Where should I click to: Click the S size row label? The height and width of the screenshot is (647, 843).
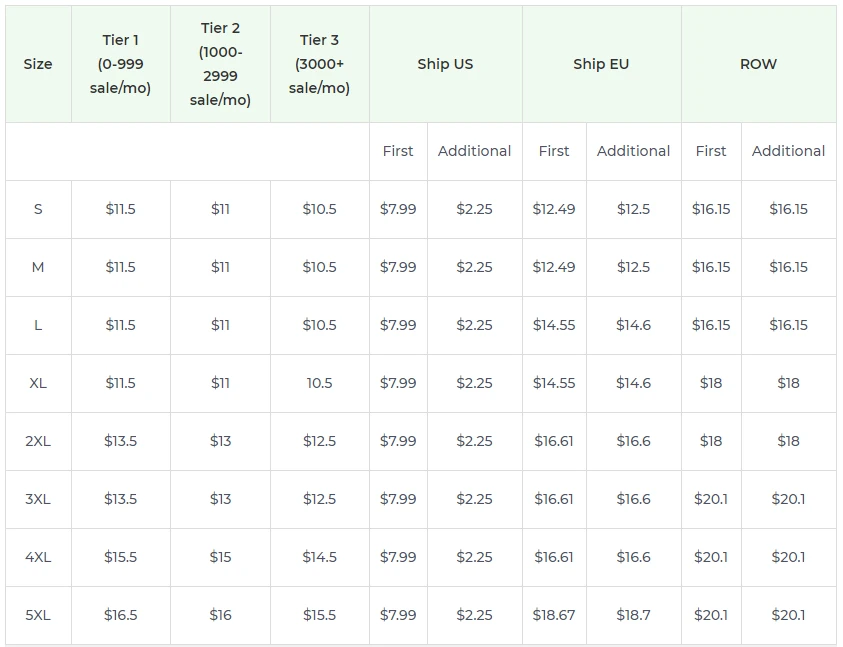pyautogui.click(x=37, y=209)
